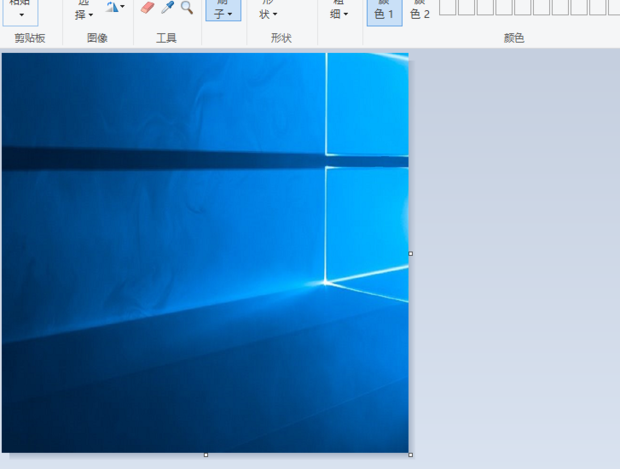
Task: Select the Magnifier zoom tool
Action: (187, 7)
